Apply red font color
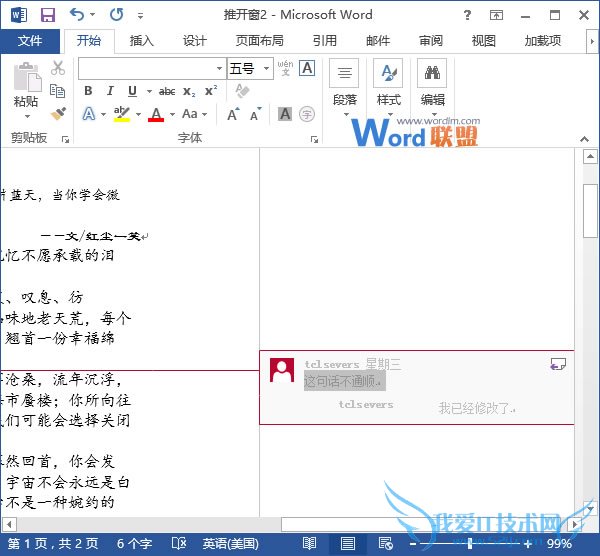600x556 pixels. pos(156,114)
